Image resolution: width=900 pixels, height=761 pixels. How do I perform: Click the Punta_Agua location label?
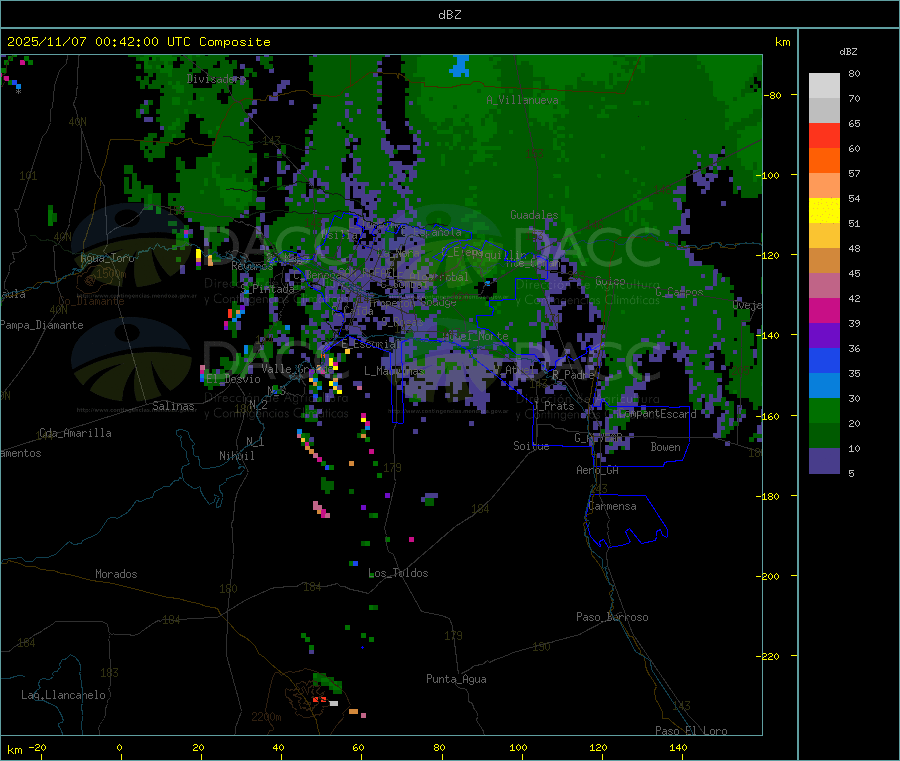coord(456,679)
